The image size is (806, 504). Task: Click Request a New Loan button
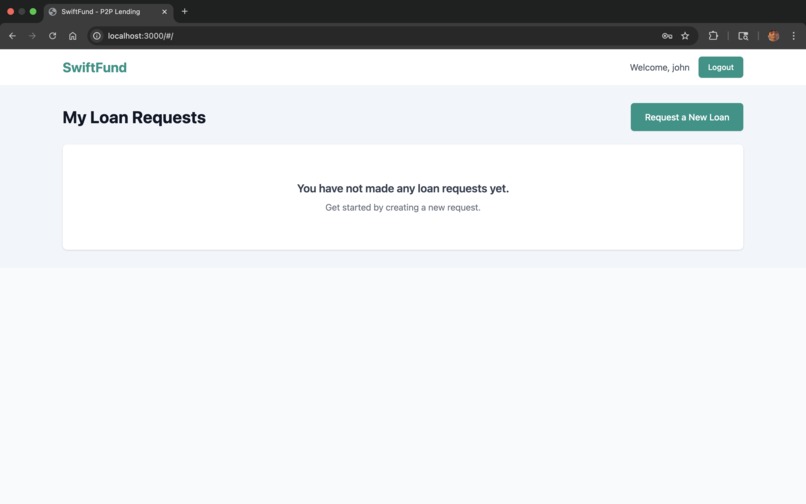(686, 117)
